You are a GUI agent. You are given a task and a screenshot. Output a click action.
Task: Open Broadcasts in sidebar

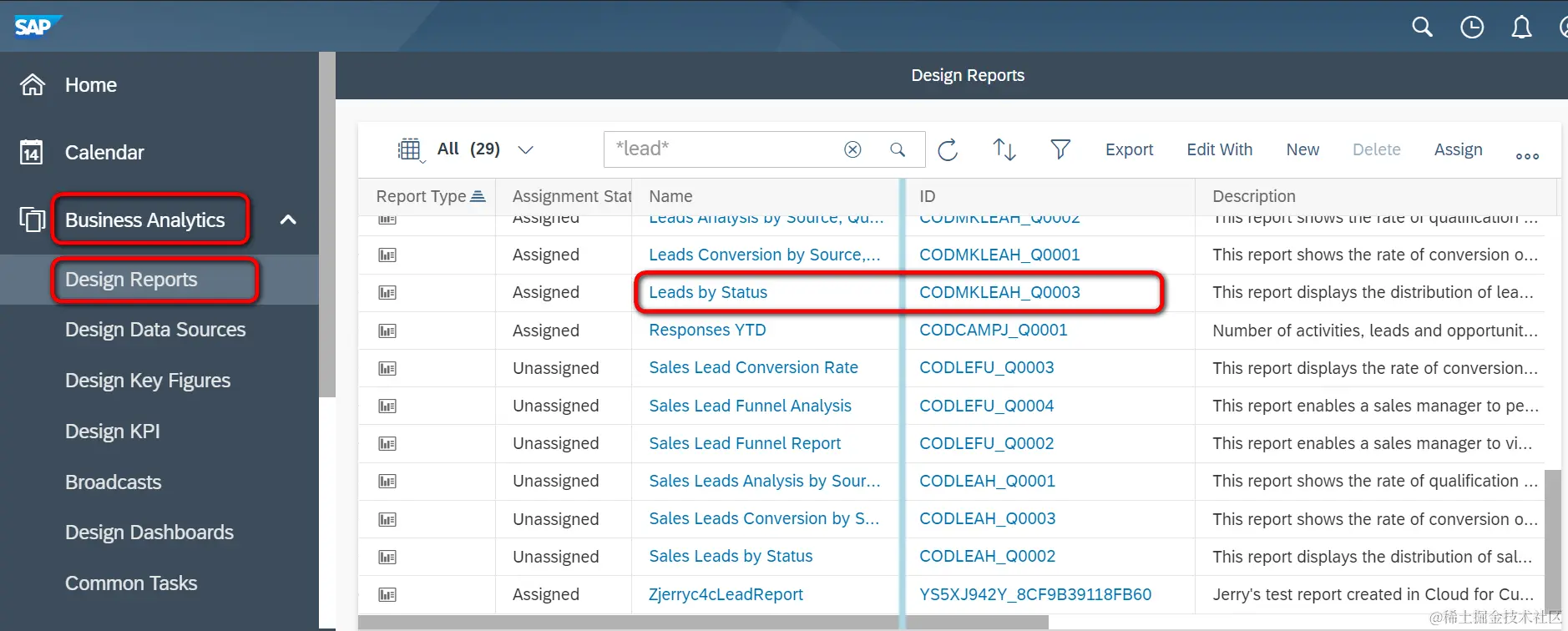tap(114, 482)
